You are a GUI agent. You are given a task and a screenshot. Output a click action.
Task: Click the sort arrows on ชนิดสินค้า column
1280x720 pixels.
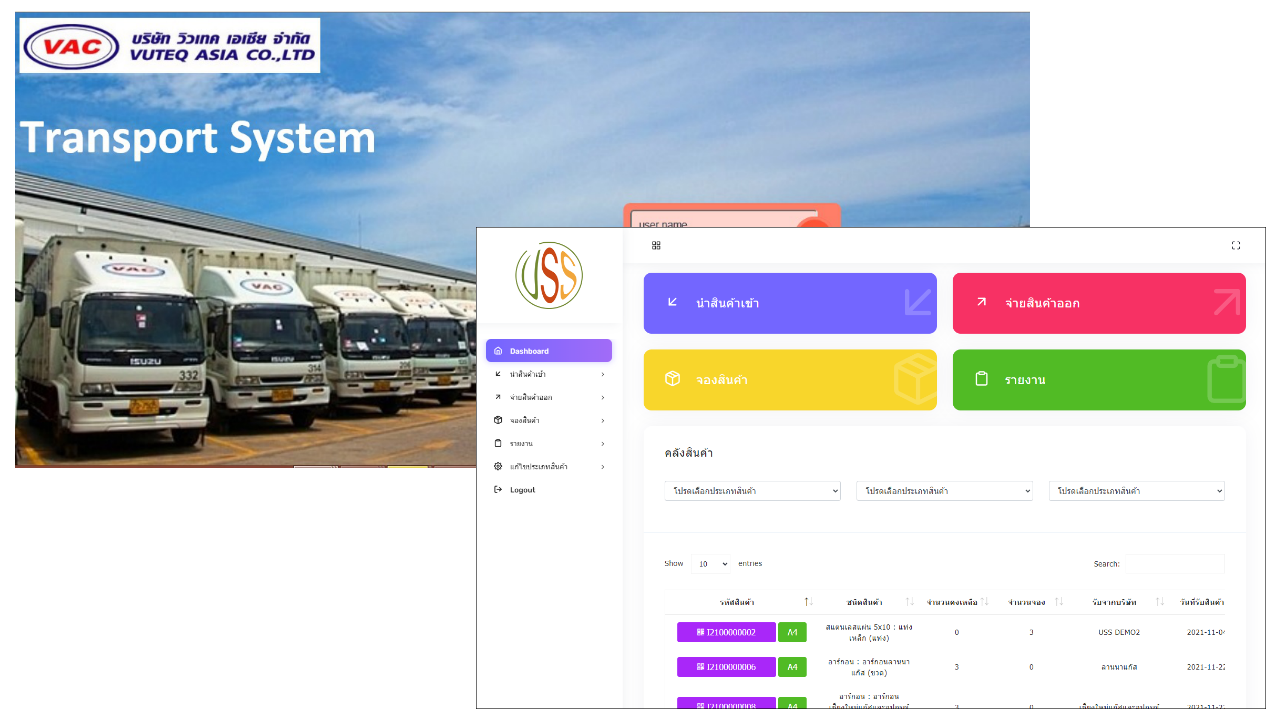[x=909, y=602]
